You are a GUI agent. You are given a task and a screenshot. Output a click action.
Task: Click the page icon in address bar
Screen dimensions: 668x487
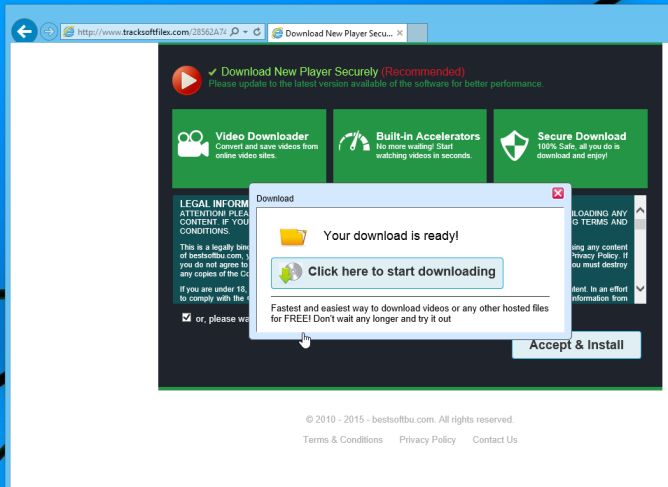(x=69, y=32)
